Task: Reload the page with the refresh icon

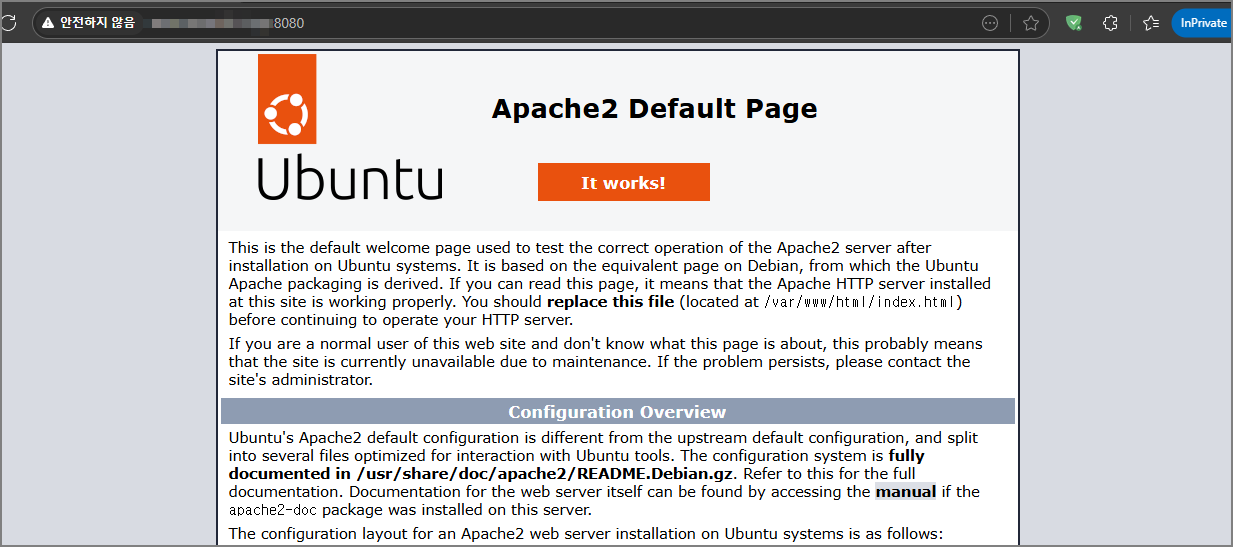Action: (x=7, y=22)
